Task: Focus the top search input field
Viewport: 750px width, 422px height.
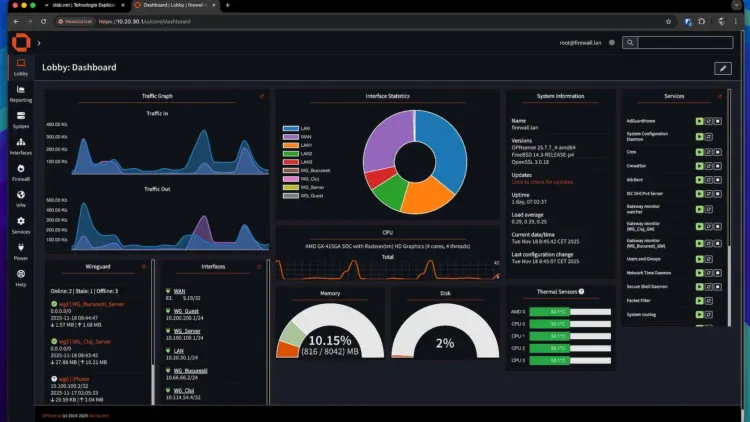Action: click(685, 43)
